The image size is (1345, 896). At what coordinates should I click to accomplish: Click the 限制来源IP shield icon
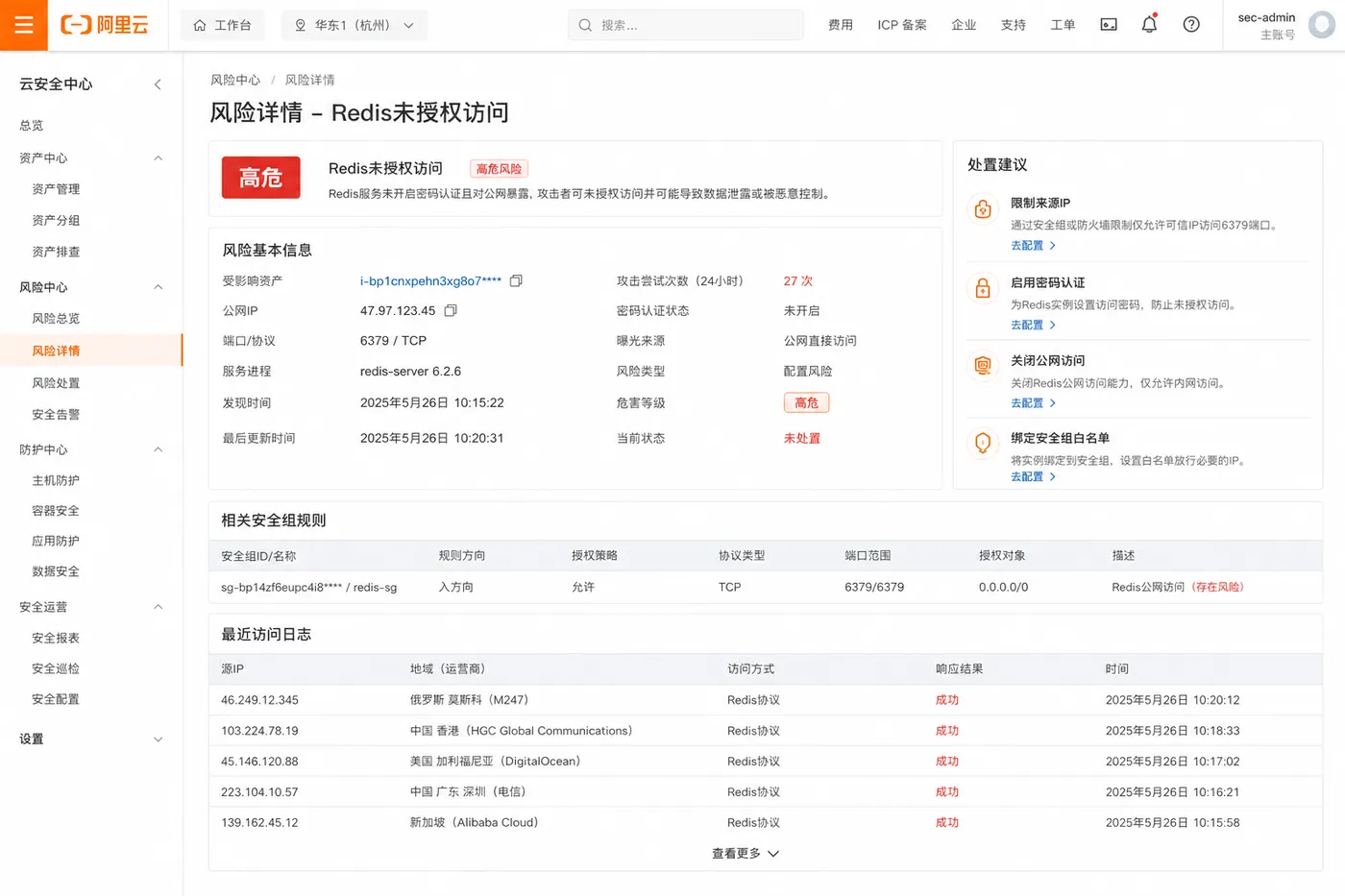point(983,209)
